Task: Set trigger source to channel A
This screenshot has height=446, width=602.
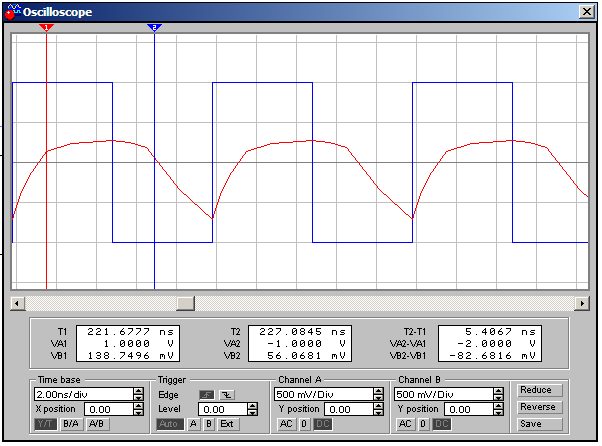Action: tap(193, 424)
